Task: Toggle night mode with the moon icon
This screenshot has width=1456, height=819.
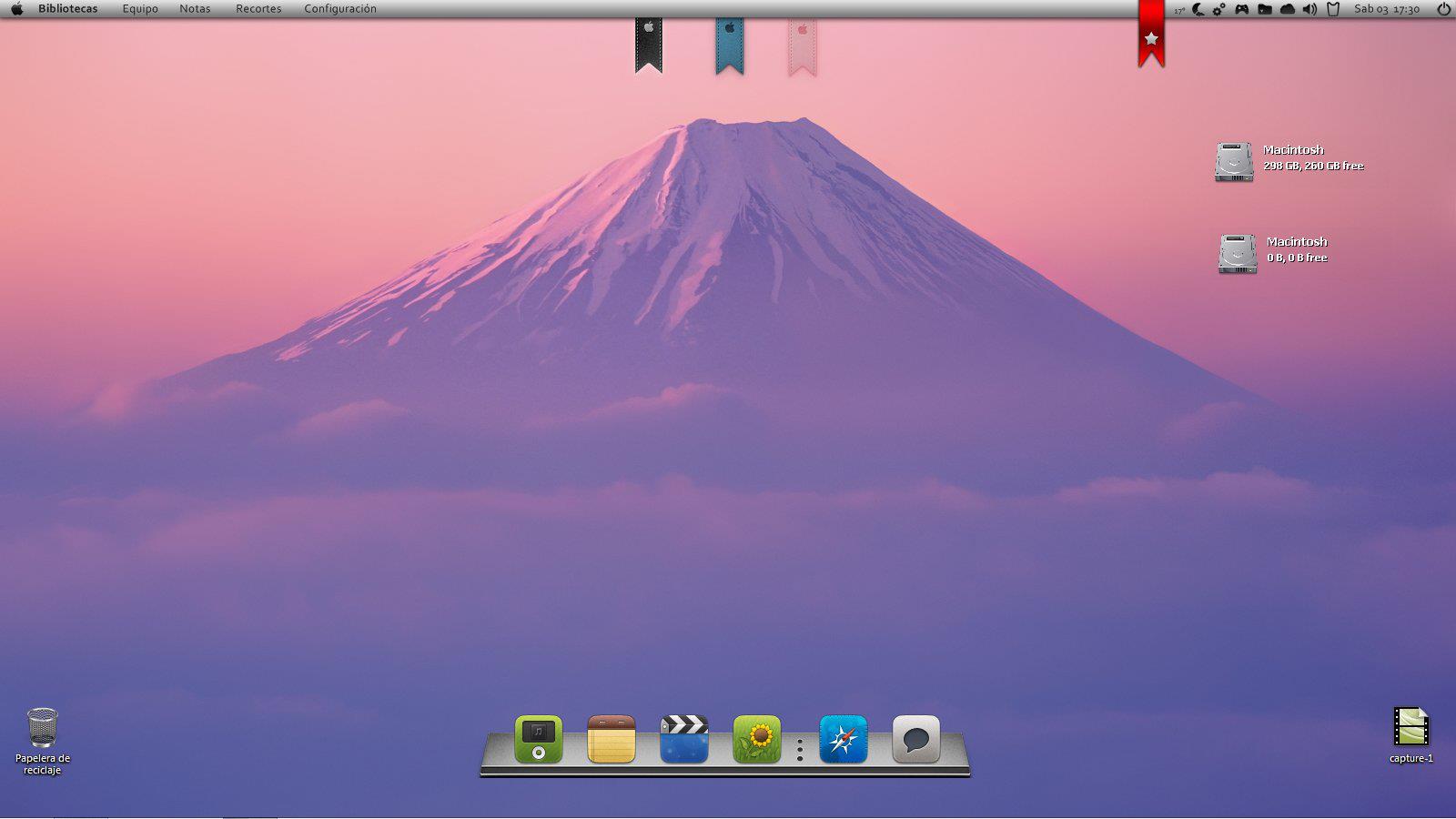Action: (x=1198, y=10)
